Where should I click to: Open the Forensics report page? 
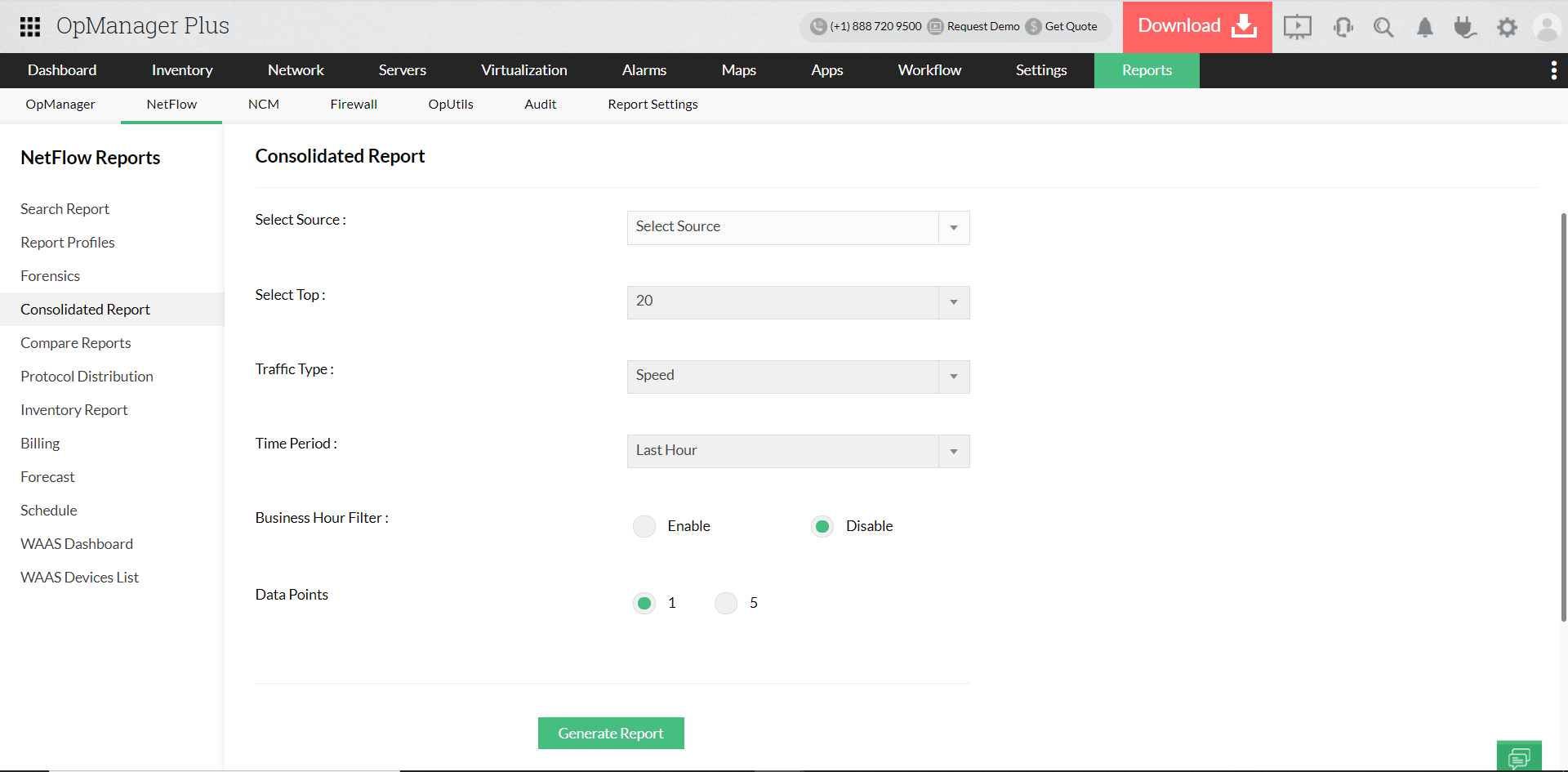[50, 275]
